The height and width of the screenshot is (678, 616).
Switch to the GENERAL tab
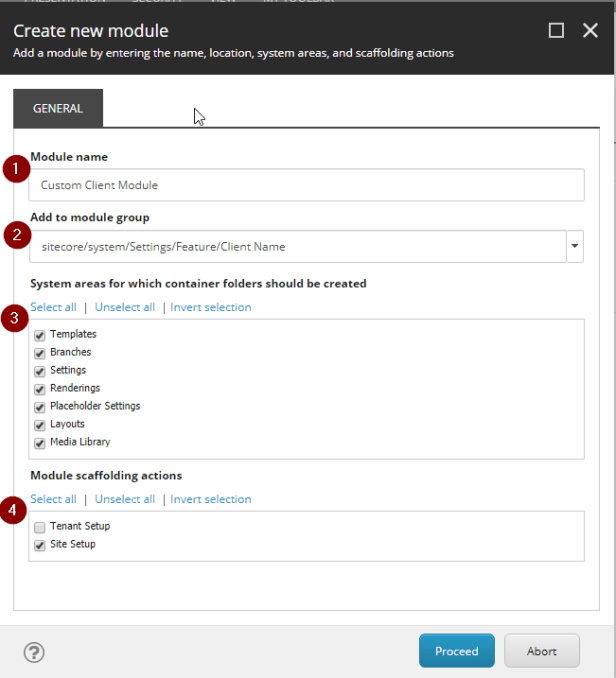tap(58, 108)
